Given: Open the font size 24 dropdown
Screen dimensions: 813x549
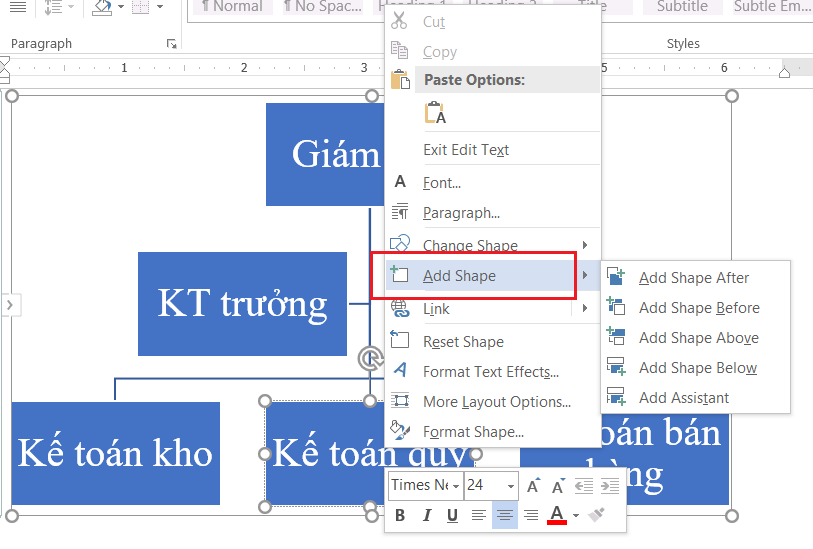Looking at the screenshot, I should click(511, 486).
